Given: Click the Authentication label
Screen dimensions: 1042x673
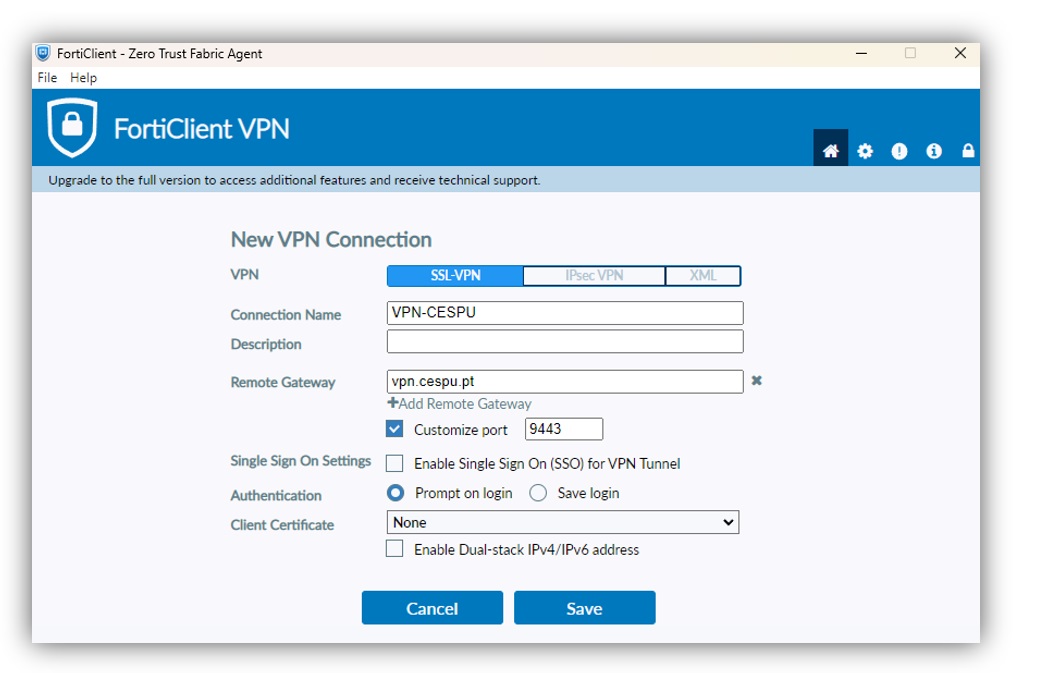Looking at the screenshot, I should [x=276, y=496].
